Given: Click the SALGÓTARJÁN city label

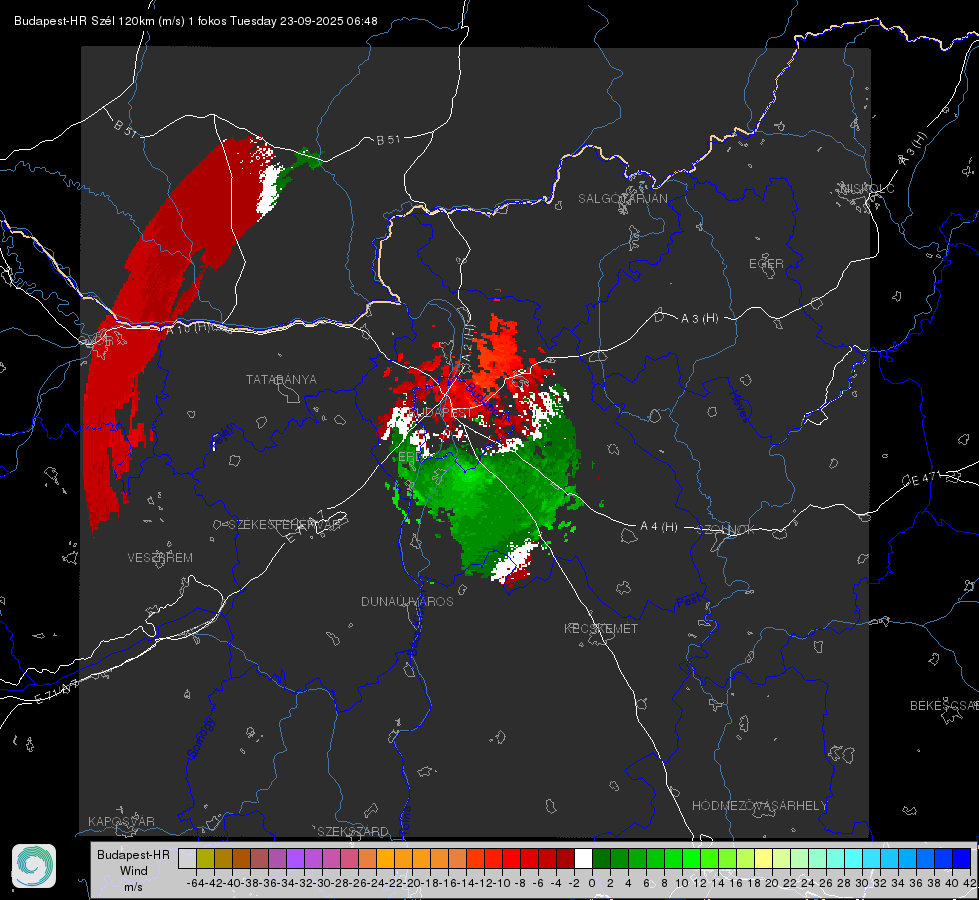Looking at the screenshot, I should coord(622,199).
